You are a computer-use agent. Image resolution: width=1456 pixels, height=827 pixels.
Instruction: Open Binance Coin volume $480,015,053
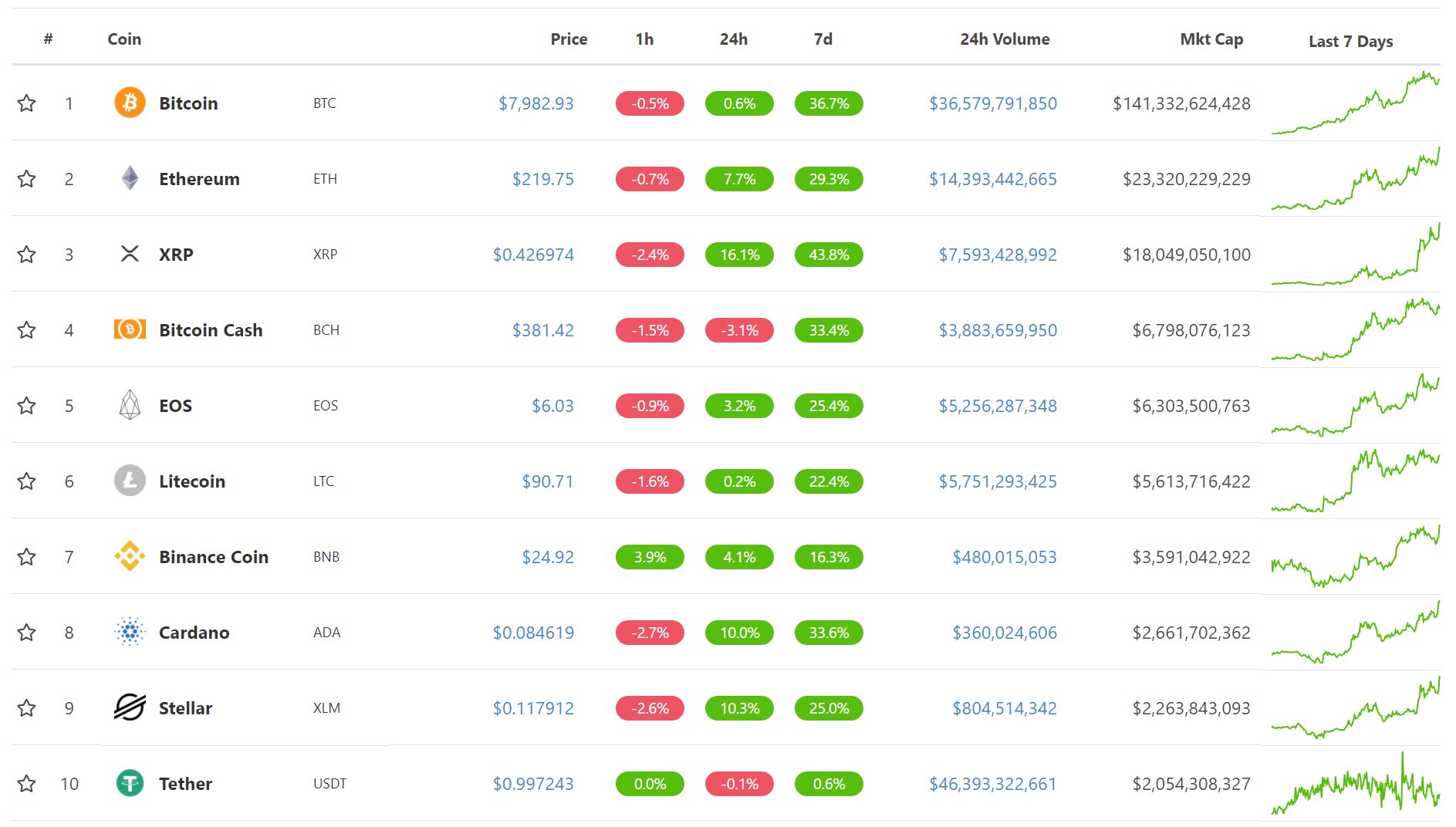click(x=1005, y=556)
